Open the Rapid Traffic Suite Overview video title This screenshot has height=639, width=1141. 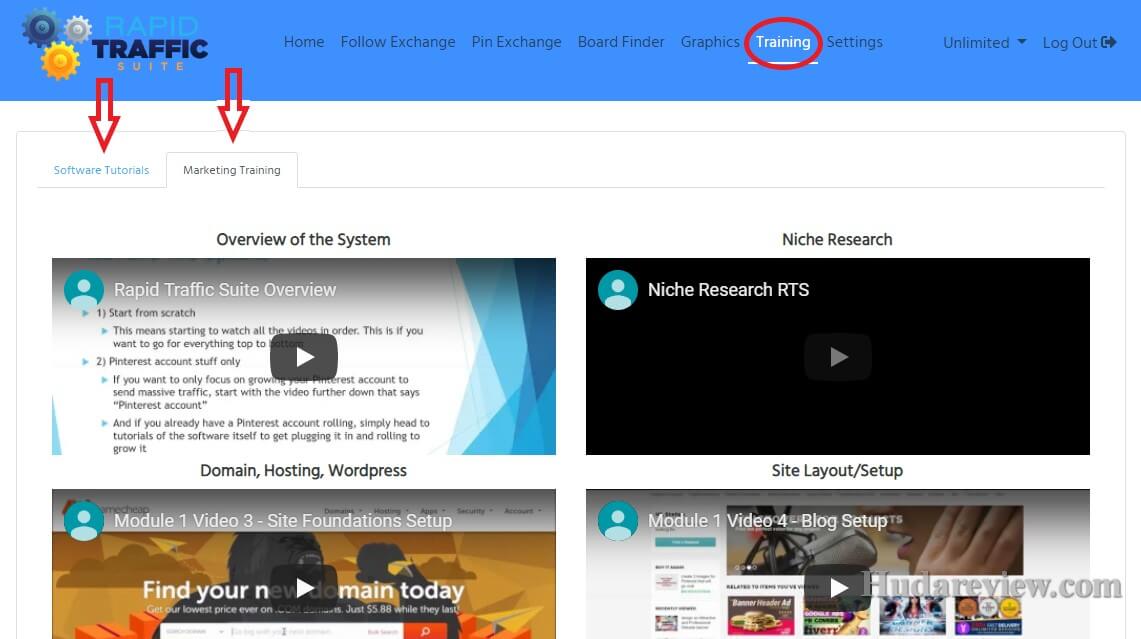(x=225, y=290)
